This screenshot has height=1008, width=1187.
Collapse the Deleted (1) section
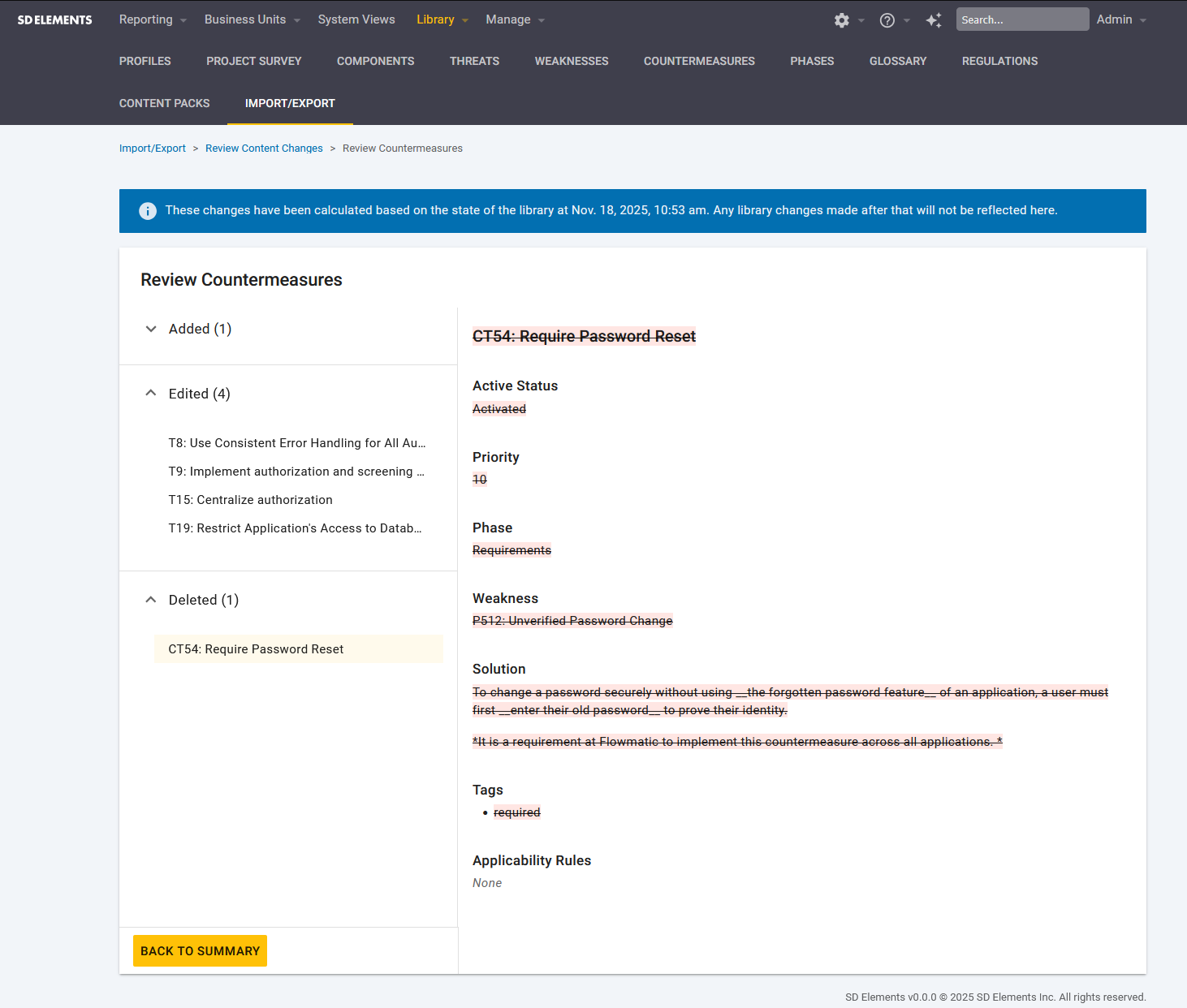[x=151, y=600]
